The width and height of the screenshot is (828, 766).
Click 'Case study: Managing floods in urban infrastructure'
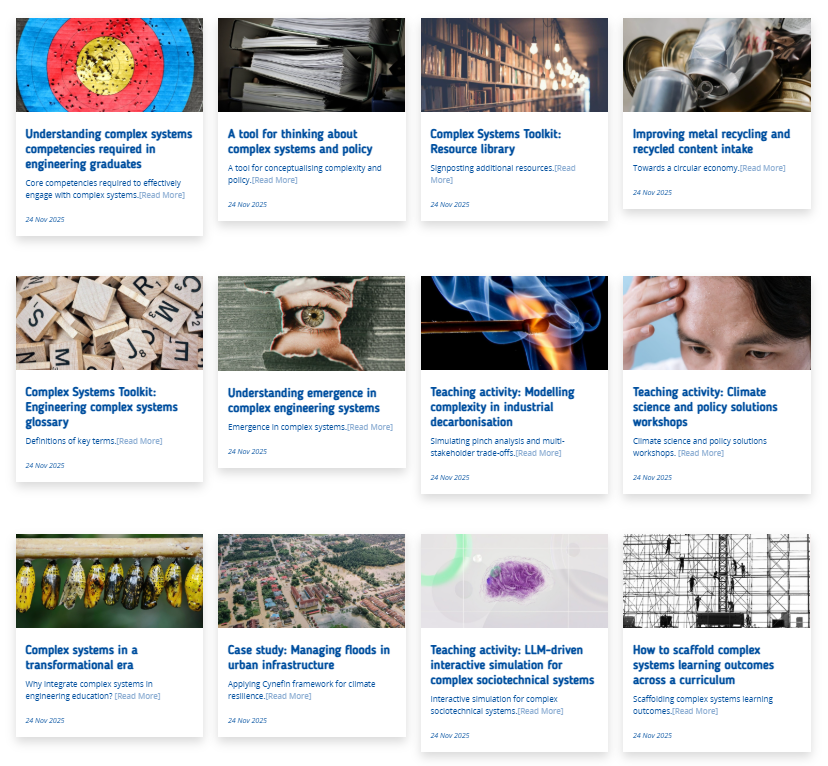click(x=308, y=657)
